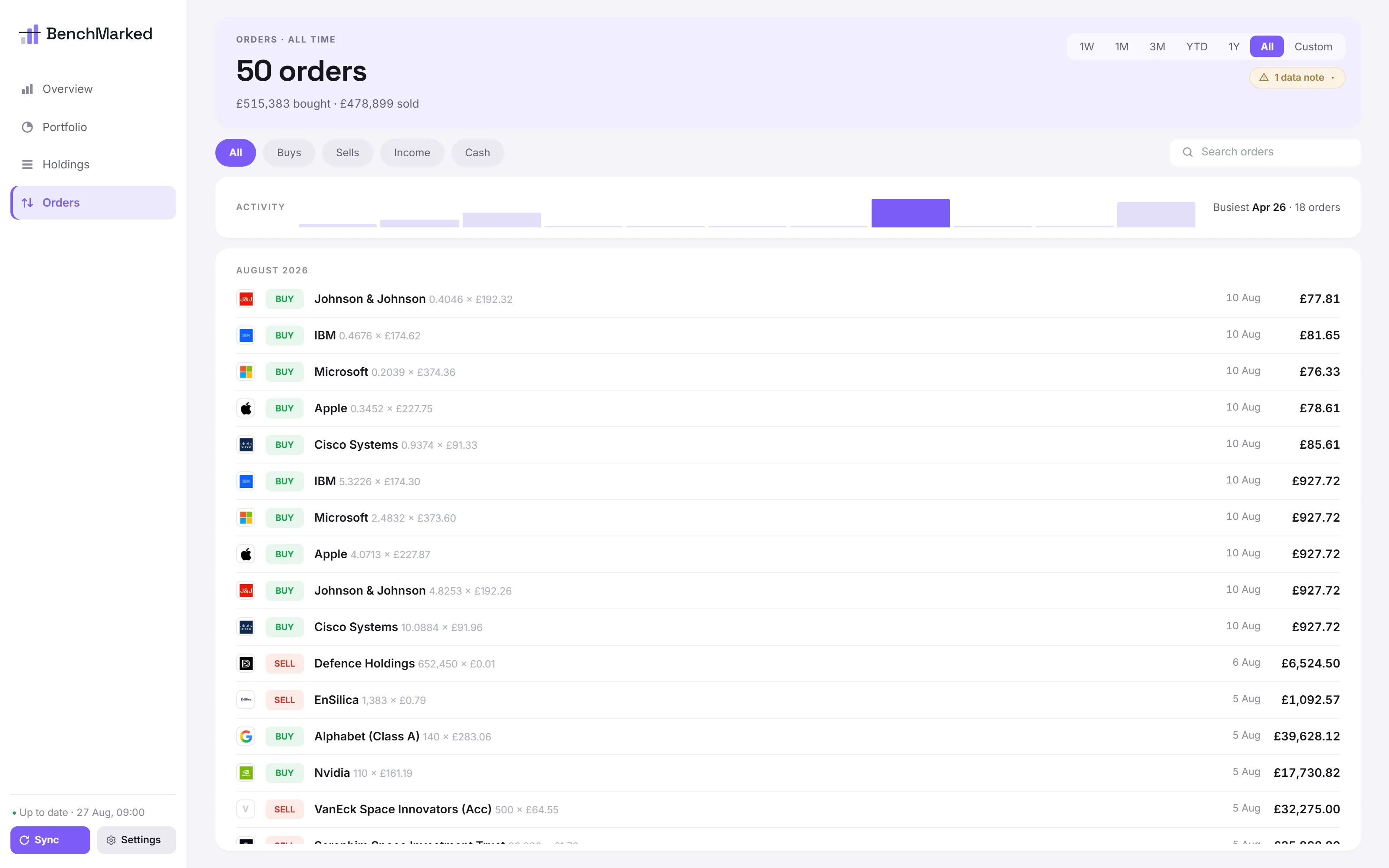Click Cisco logo on the 10.0884 share order
This screenshot has height=868, width=1389.
click(246, 627)
